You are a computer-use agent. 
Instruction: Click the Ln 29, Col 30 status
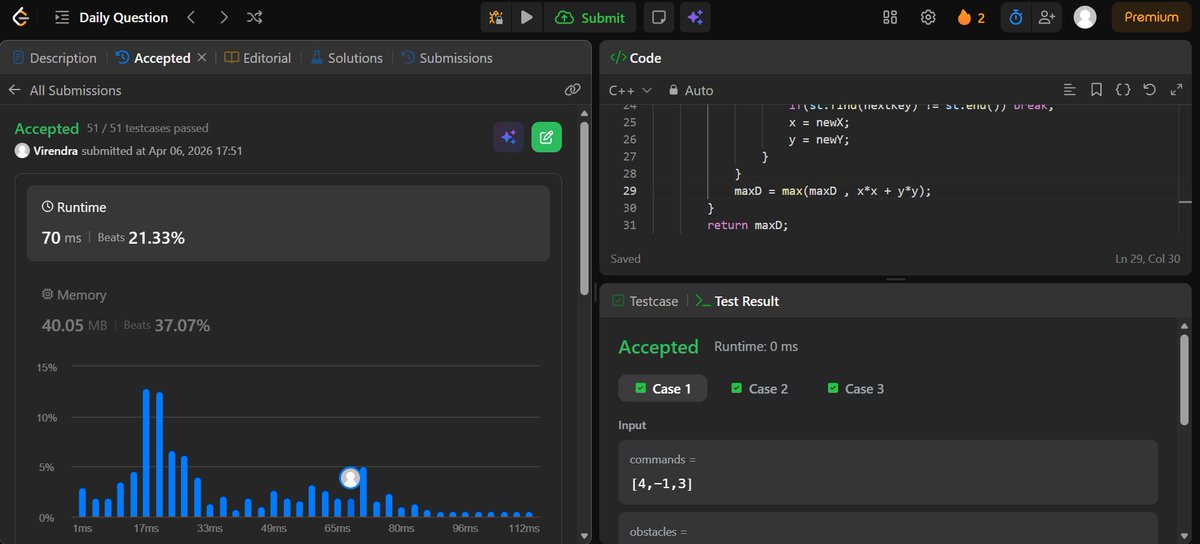coord(1148,259)
